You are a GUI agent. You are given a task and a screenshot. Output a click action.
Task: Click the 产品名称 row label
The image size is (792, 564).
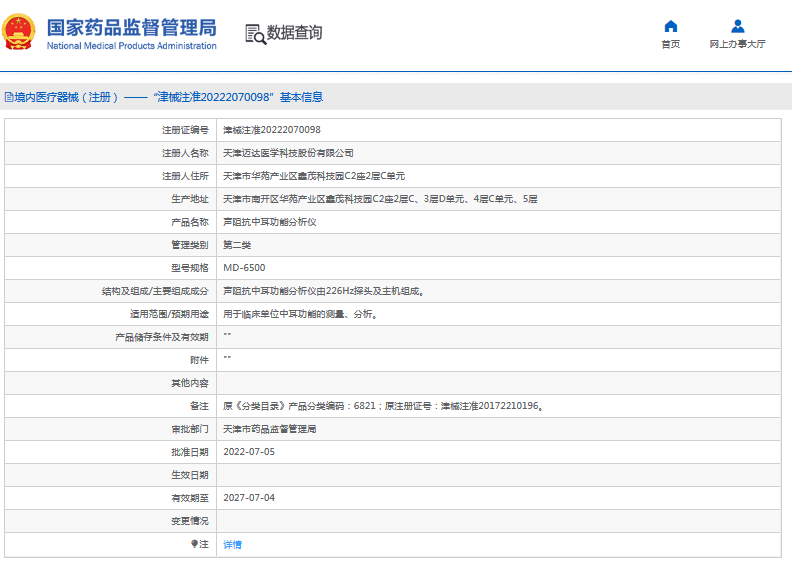[189, 222]
